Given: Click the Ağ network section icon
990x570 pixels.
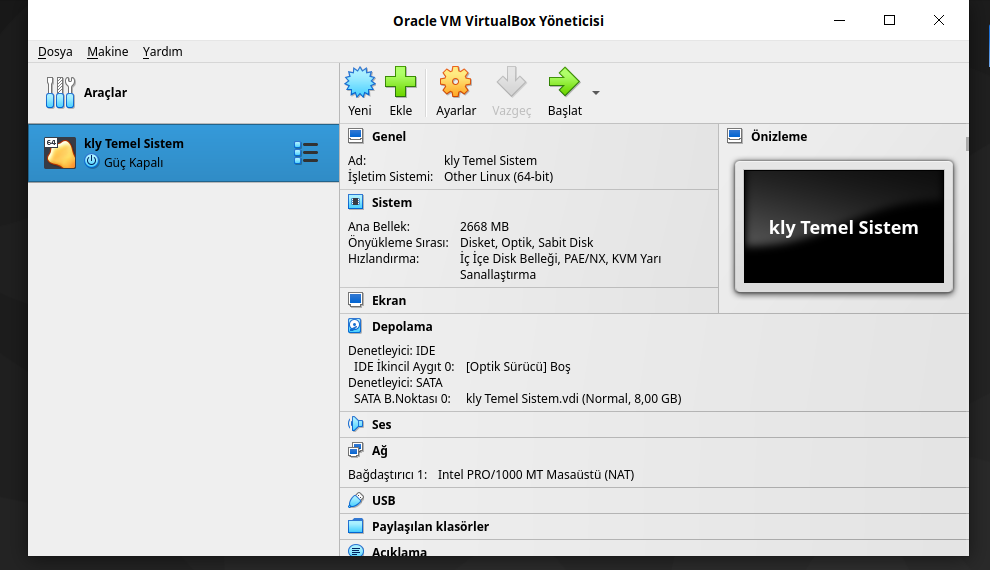Looking at the screenshot, I should click(355, 450).
